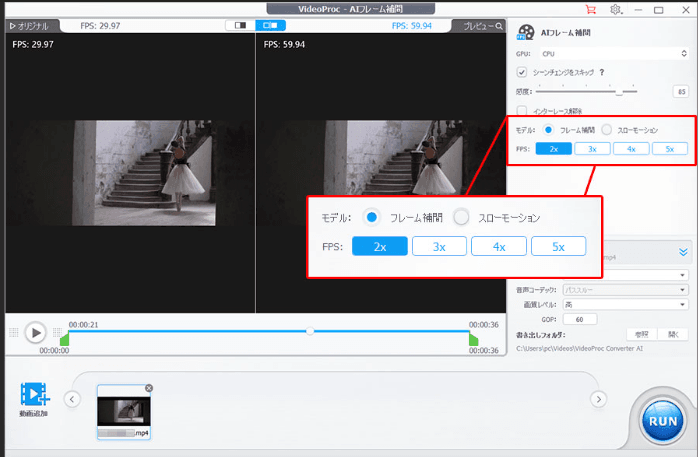698x457 pixels.
Task: Expand the panel with the double chevron
Action: coord(684,254)
